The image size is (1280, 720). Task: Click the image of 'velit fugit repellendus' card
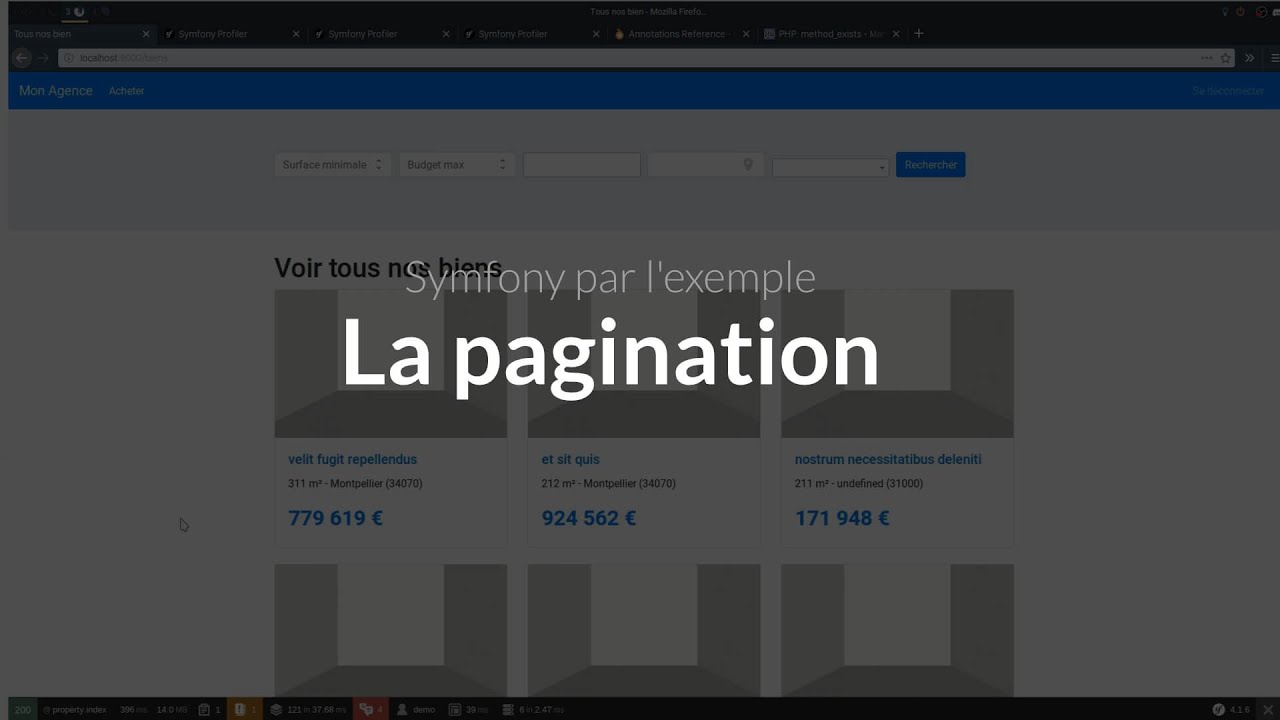(391, 364)
